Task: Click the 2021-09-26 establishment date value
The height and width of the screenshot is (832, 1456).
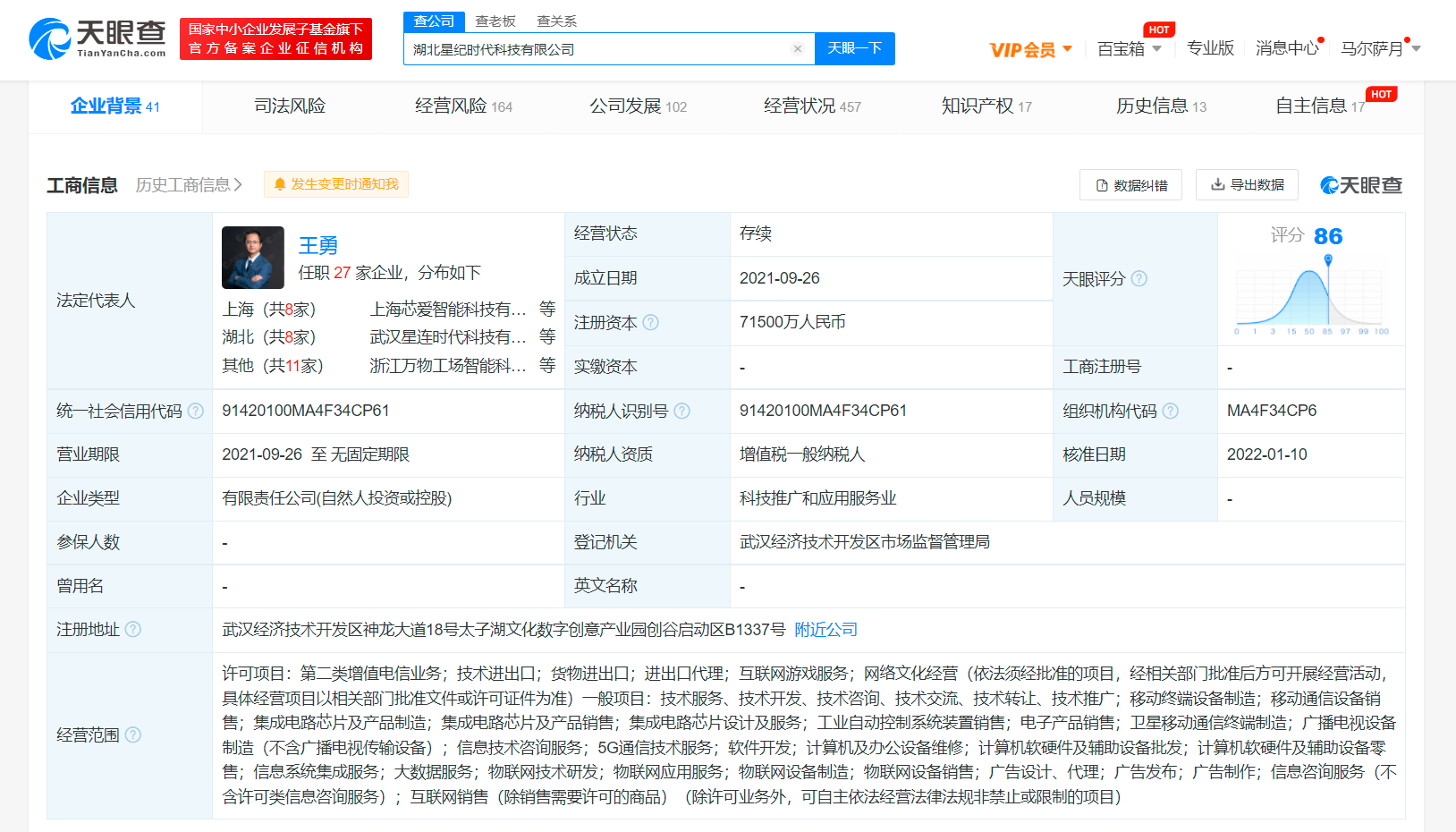Action: point(780,278)
